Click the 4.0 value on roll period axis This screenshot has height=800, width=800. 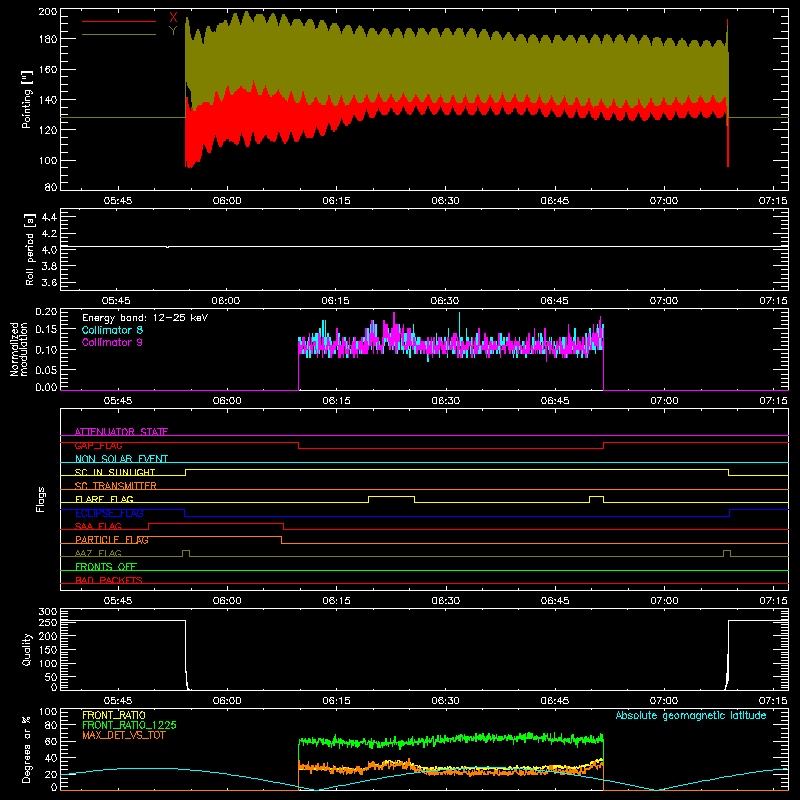49,250
